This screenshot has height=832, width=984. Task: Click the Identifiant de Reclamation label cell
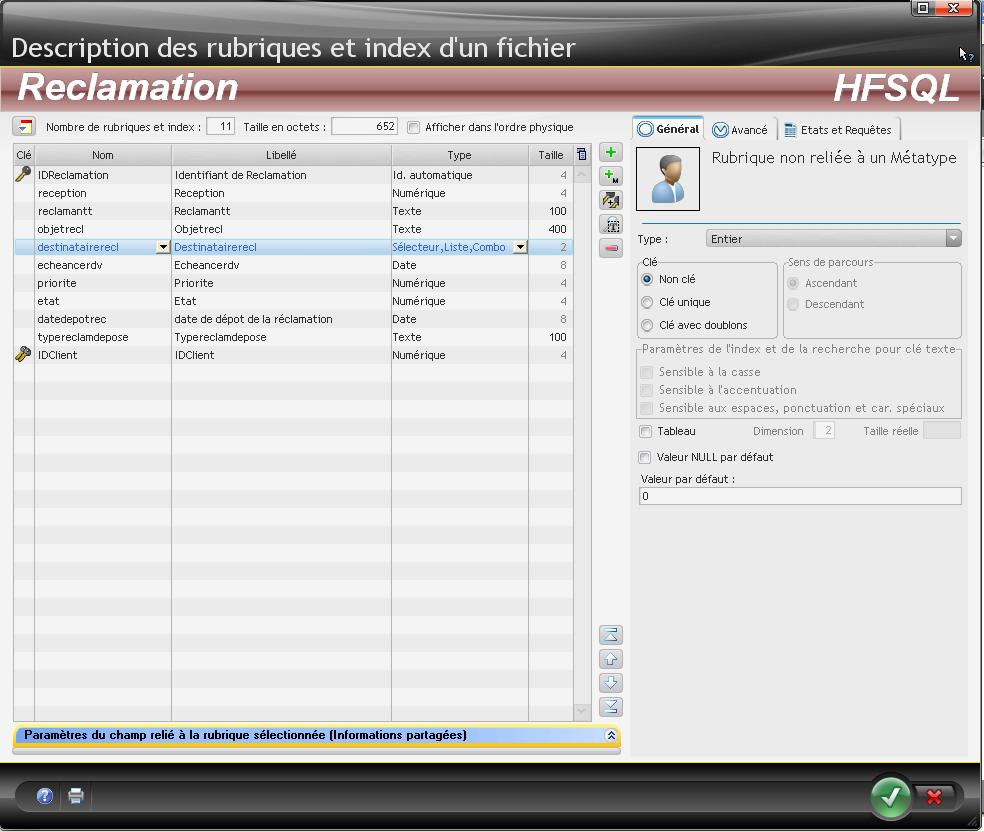pos(281,175)
